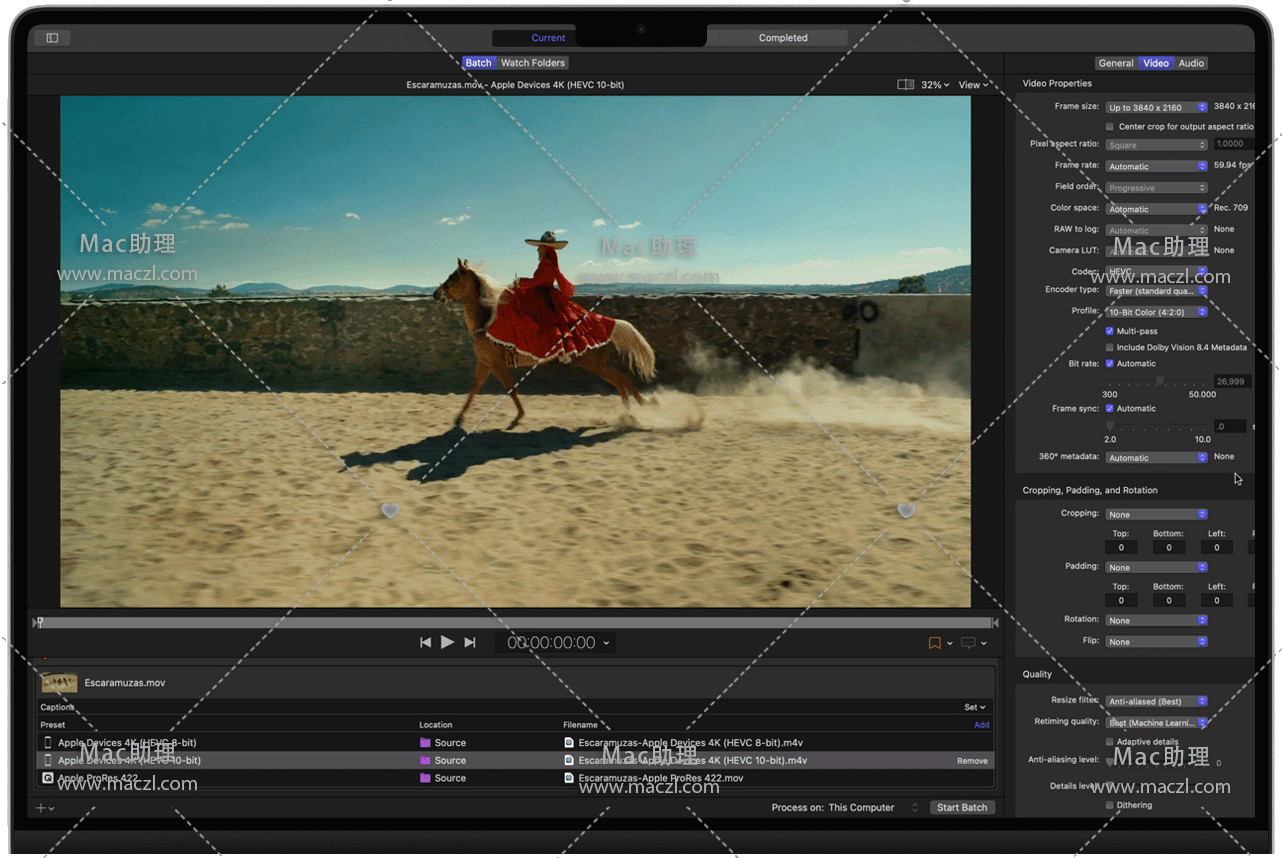The image size is (1282, 858).
Task: Check Center crop for output aspect ratio
Action: pos(1109,127)
